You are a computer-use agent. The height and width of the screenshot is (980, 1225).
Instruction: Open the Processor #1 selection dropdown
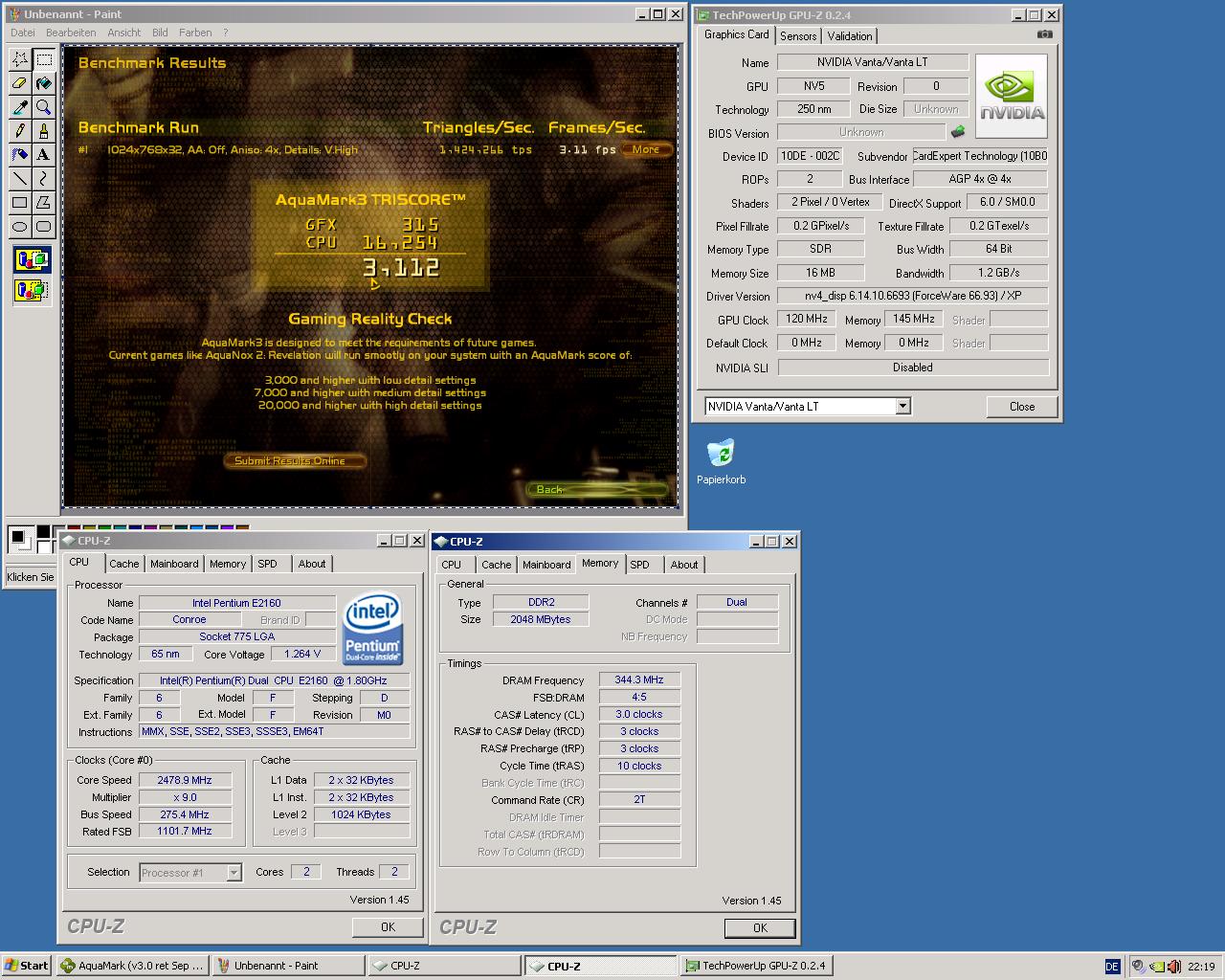click(234, 873)
